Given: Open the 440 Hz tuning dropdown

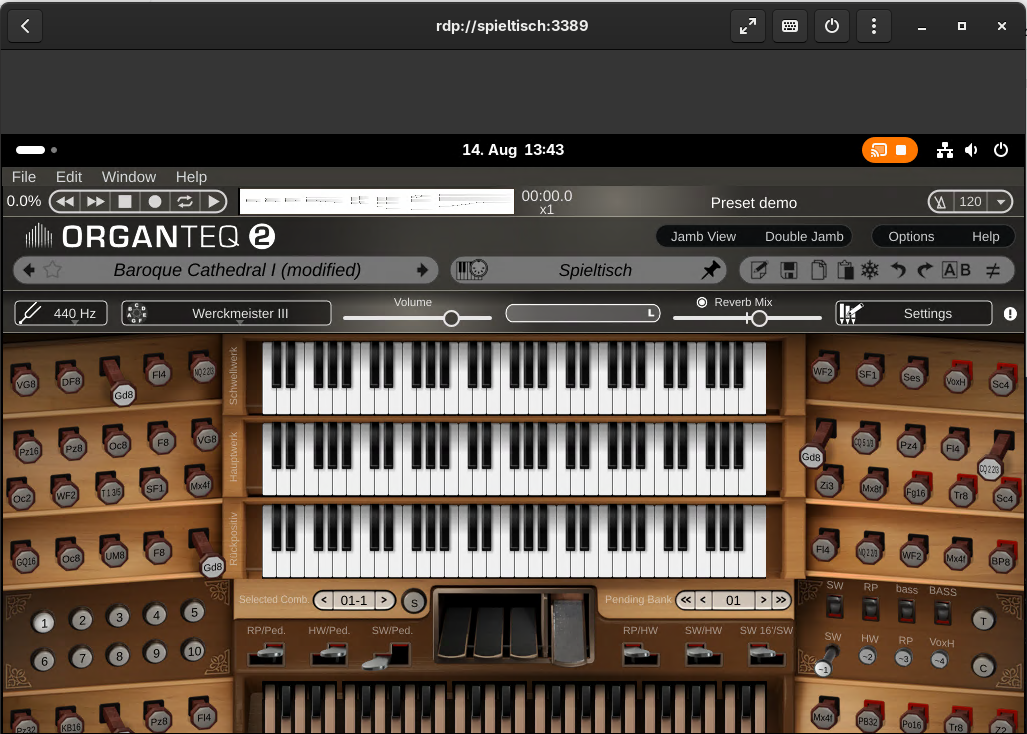Looking at the screenshot, I should [61, 314].
